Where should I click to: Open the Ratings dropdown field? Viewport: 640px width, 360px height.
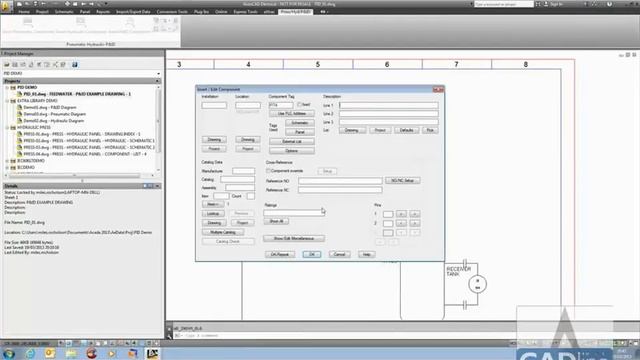pos(293,213)
